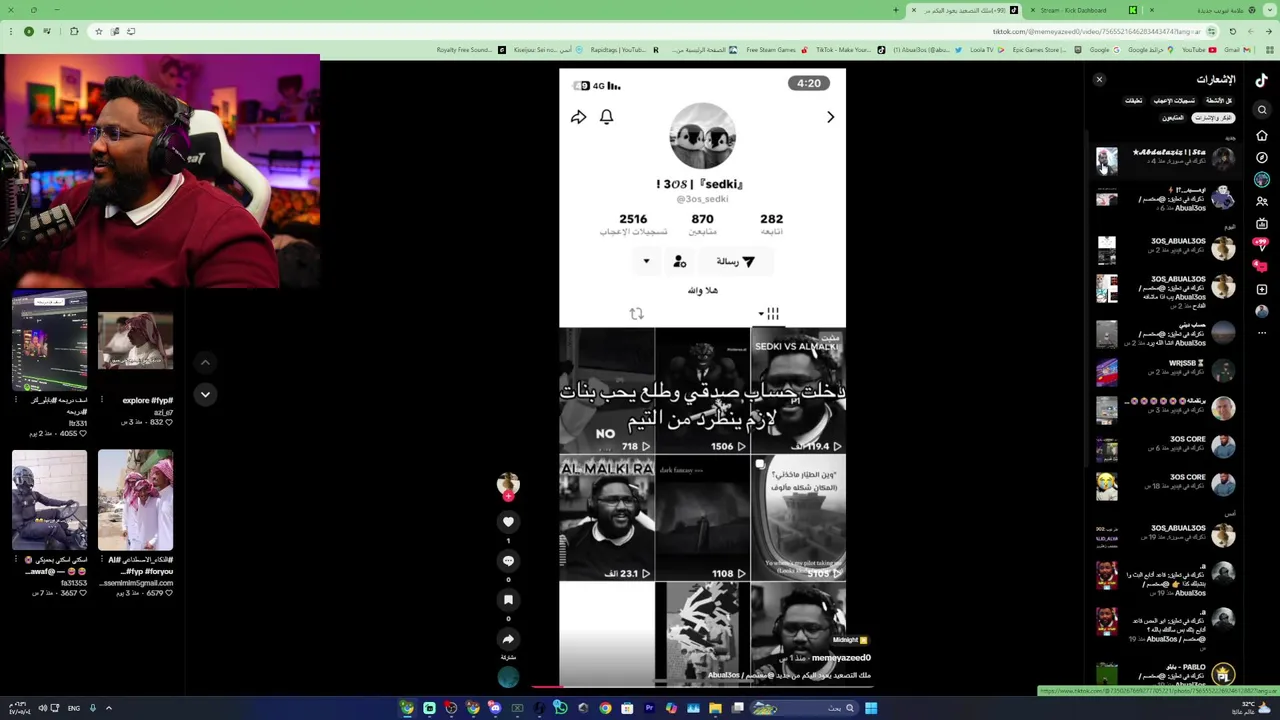Open Discord from the taskbar
This screenshot has width=1280, height=720.
(x=494, y=708)
